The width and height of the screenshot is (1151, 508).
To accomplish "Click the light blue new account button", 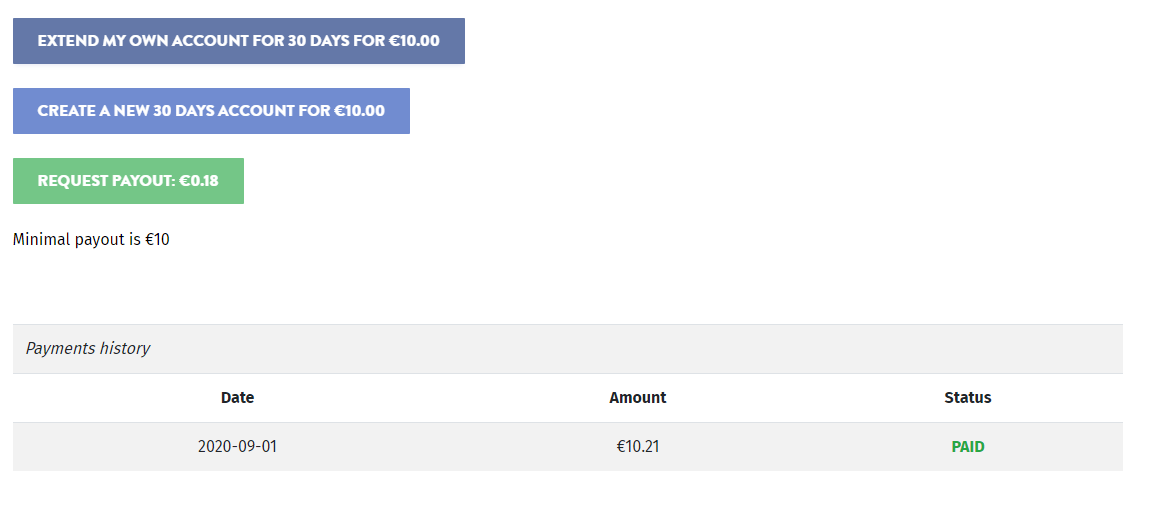I will [x=211, y=111].
